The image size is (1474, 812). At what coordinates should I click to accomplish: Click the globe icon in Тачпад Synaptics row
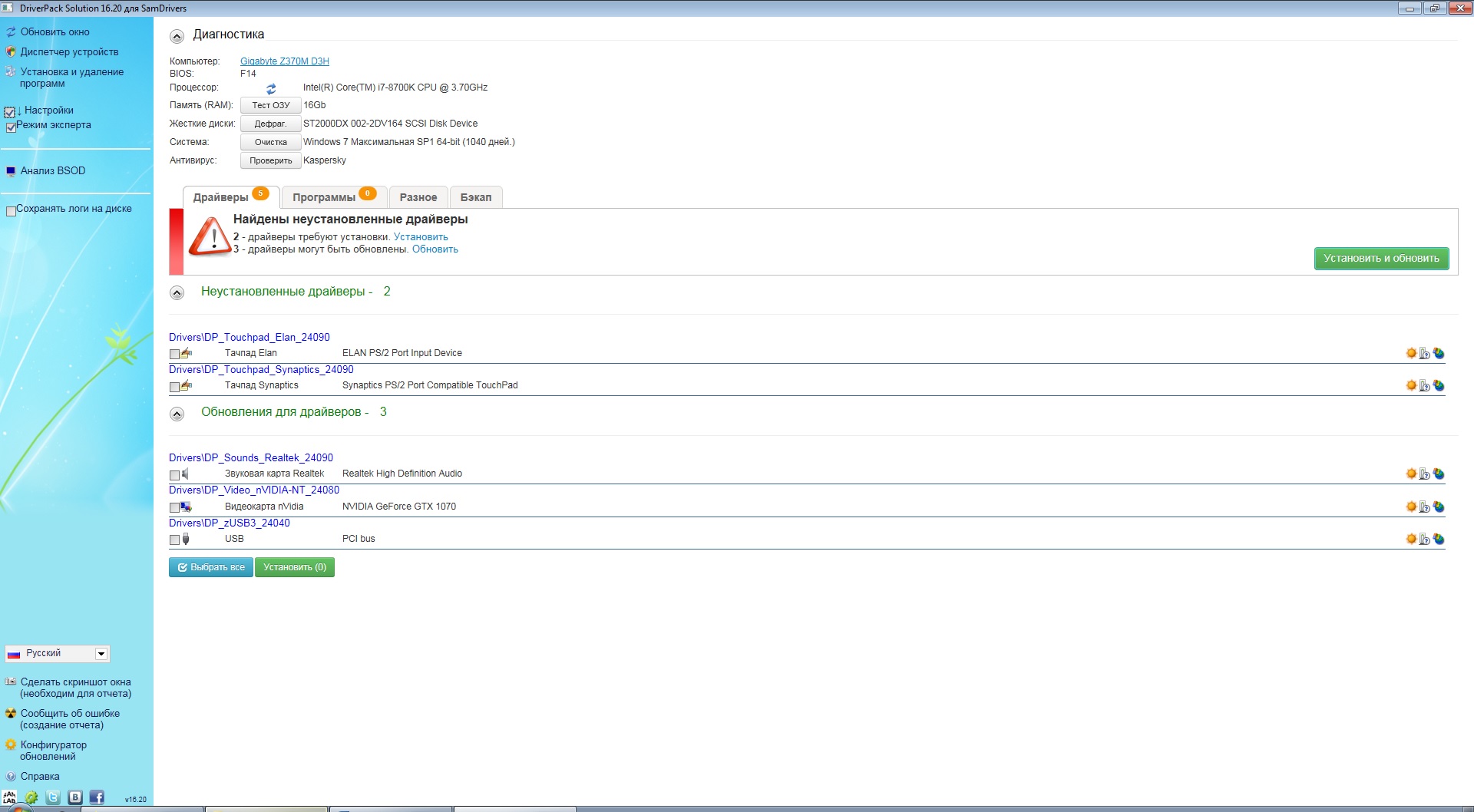coord(1439,385)
